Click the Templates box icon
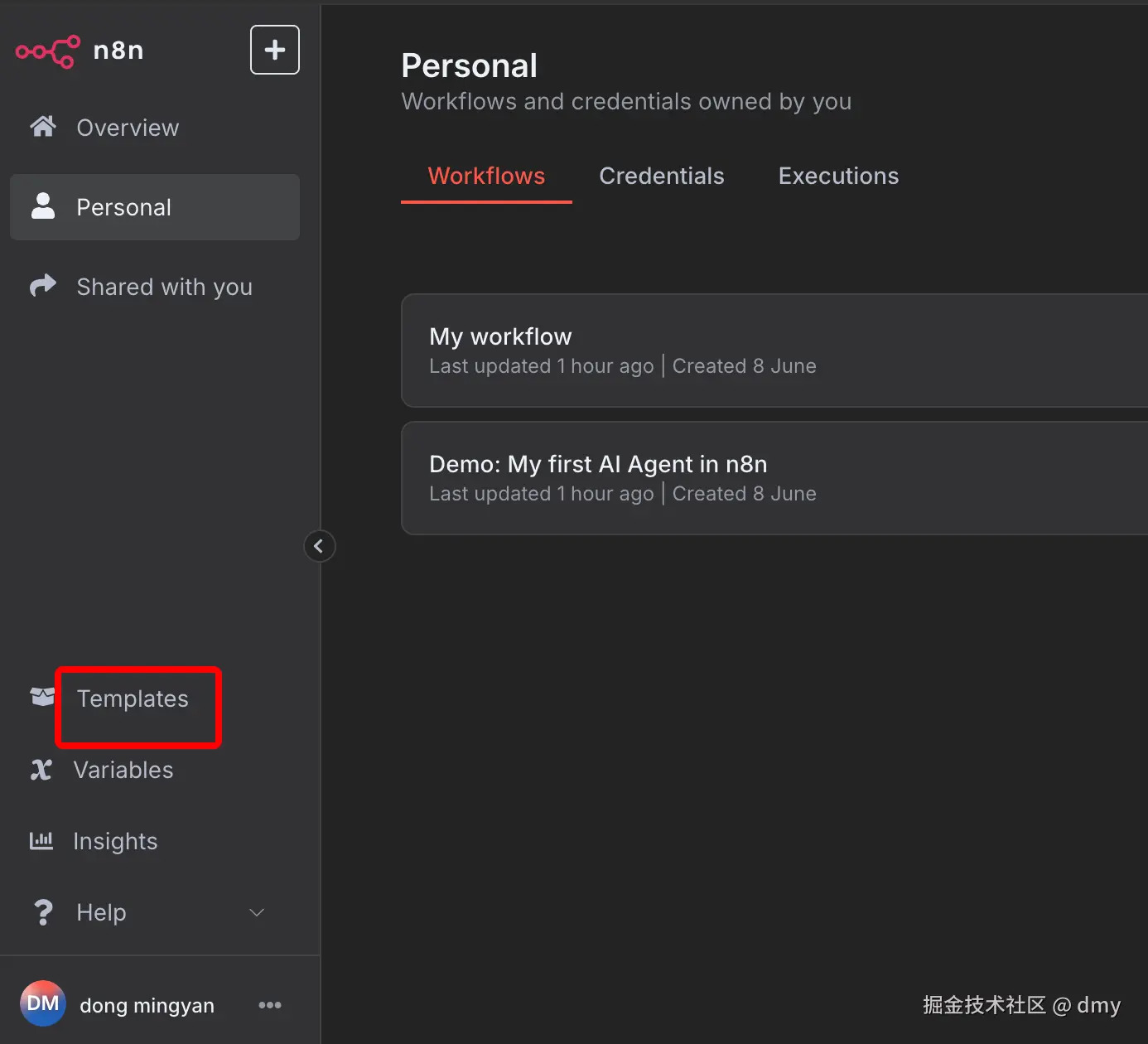 tap(42, 697)
